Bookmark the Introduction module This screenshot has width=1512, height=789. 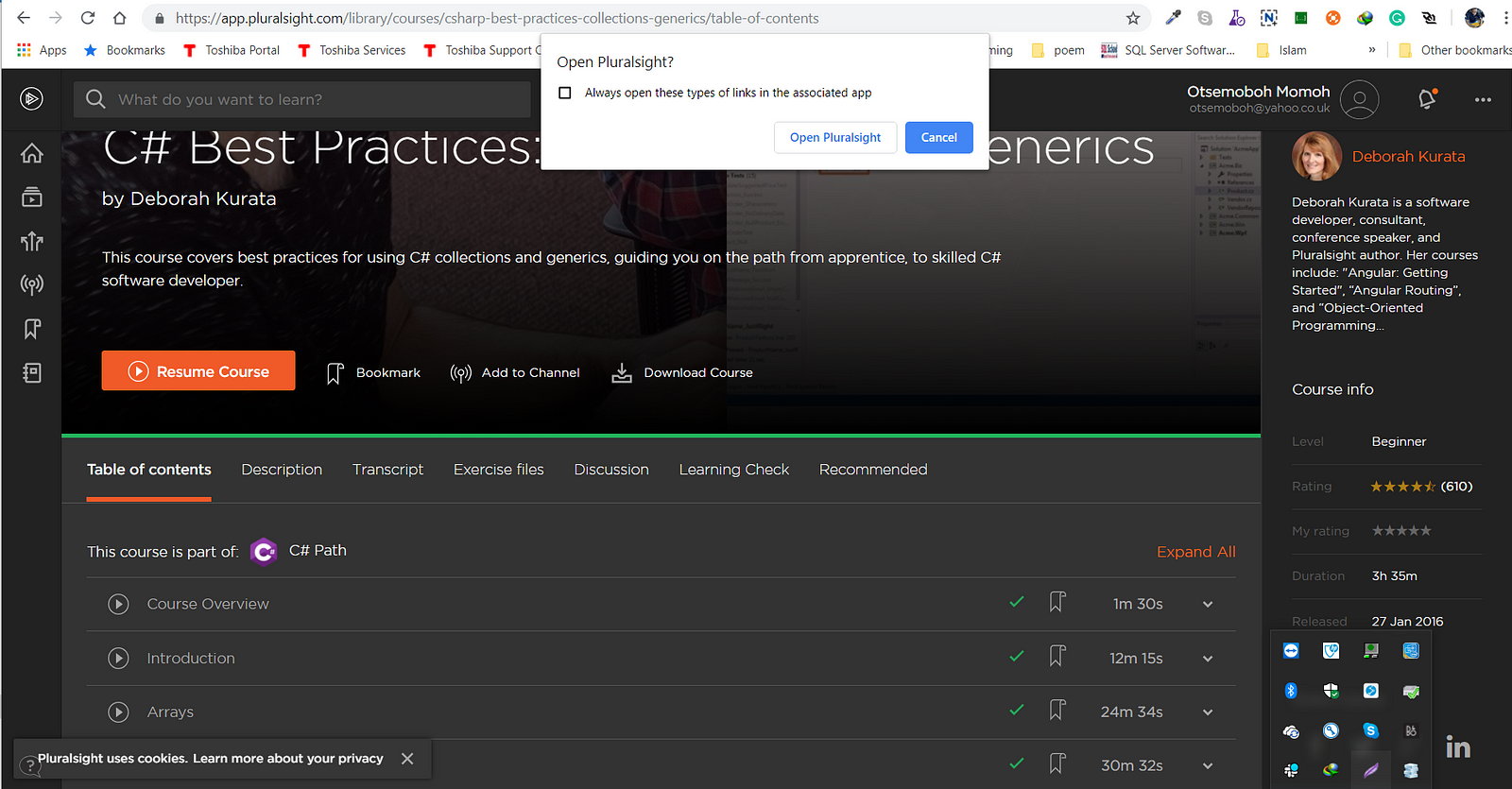coord(1057,657)
